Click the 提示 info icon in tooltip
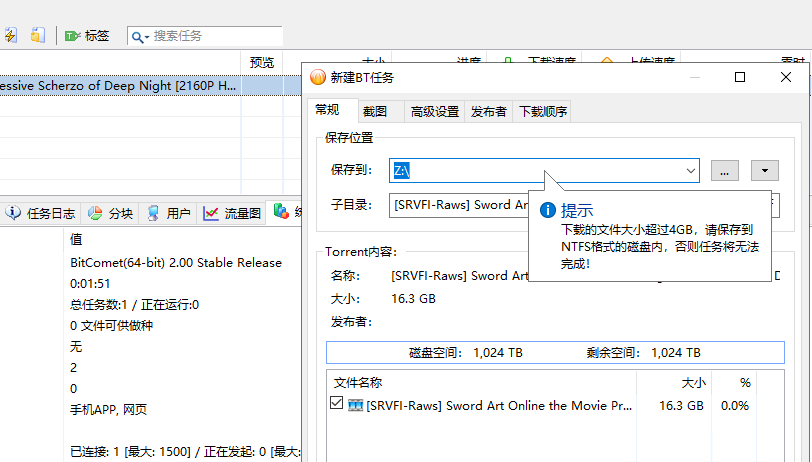This screenshot has height=462, width=812. tap(548, 210)
